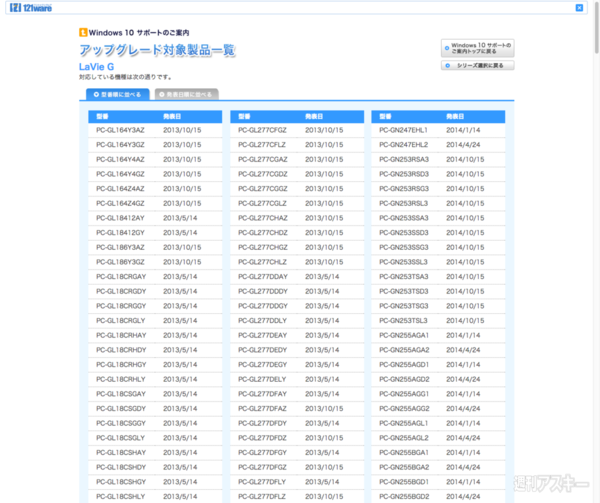Click date 2013/10/15 in PC-GL277CHGZ row
600x503 pixels.
pos(324,247)
